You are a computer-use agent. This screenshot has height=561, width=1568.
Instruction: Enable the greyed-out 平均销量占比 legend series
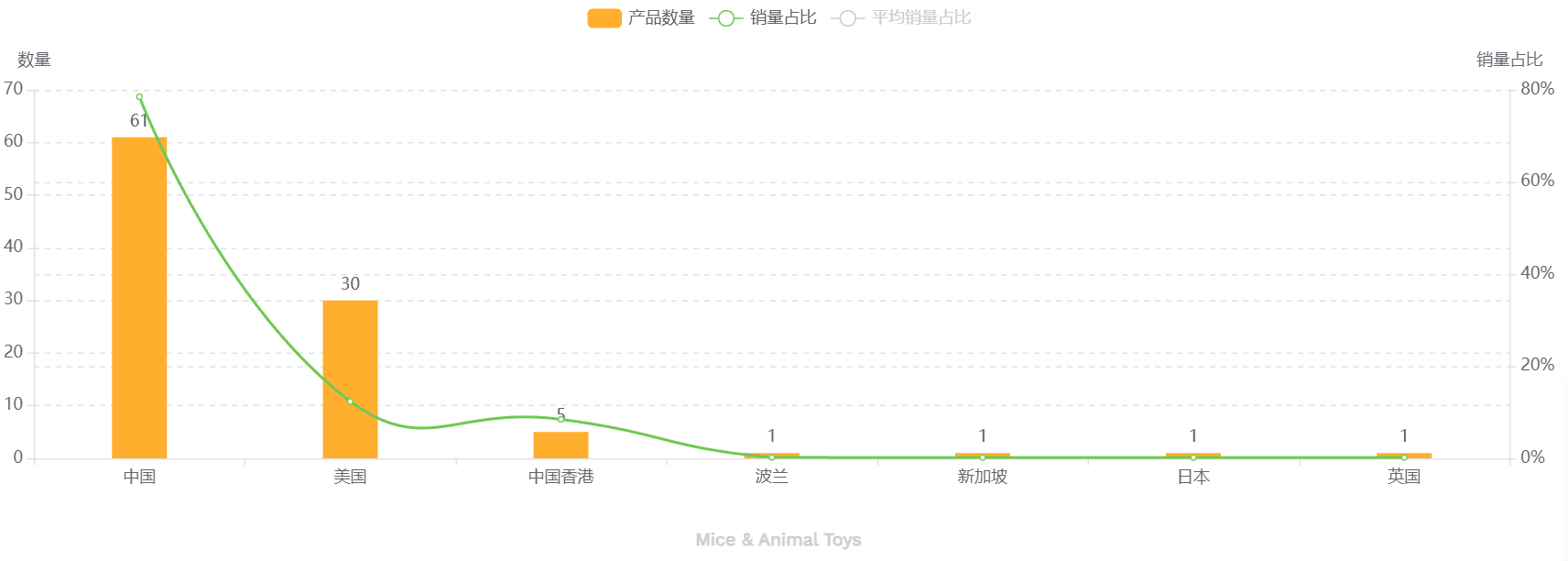coord(920,17)
